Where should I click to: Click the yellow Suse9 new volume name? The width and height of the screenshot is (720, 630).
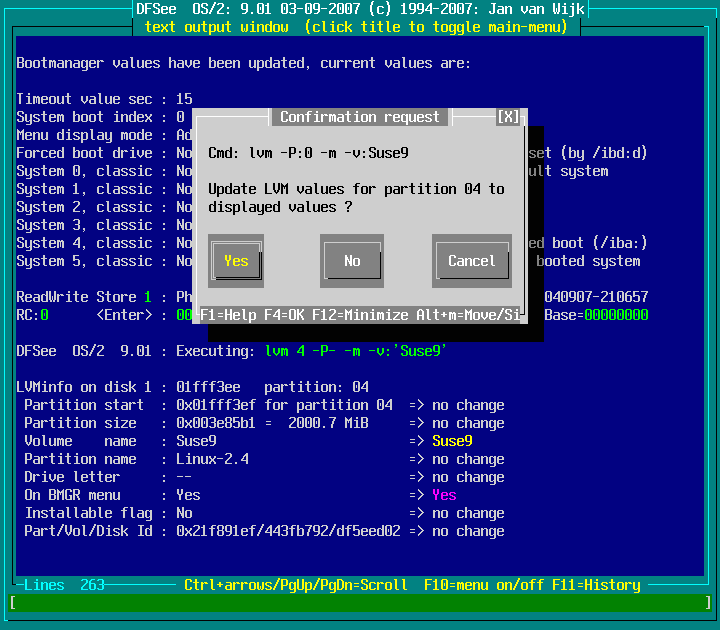452,441
